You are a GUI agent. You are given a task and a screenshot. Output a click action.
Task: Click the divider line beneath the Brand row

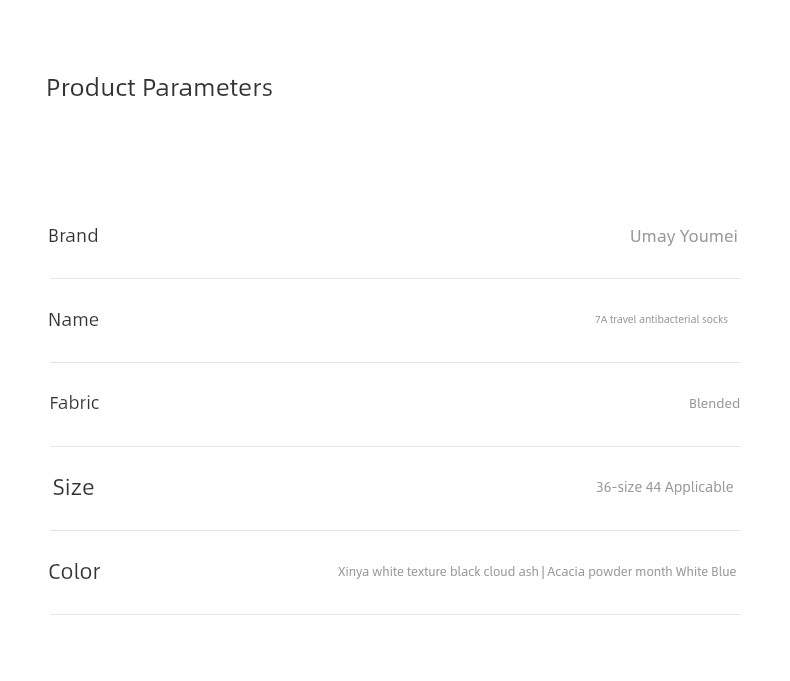pos(394,278)
